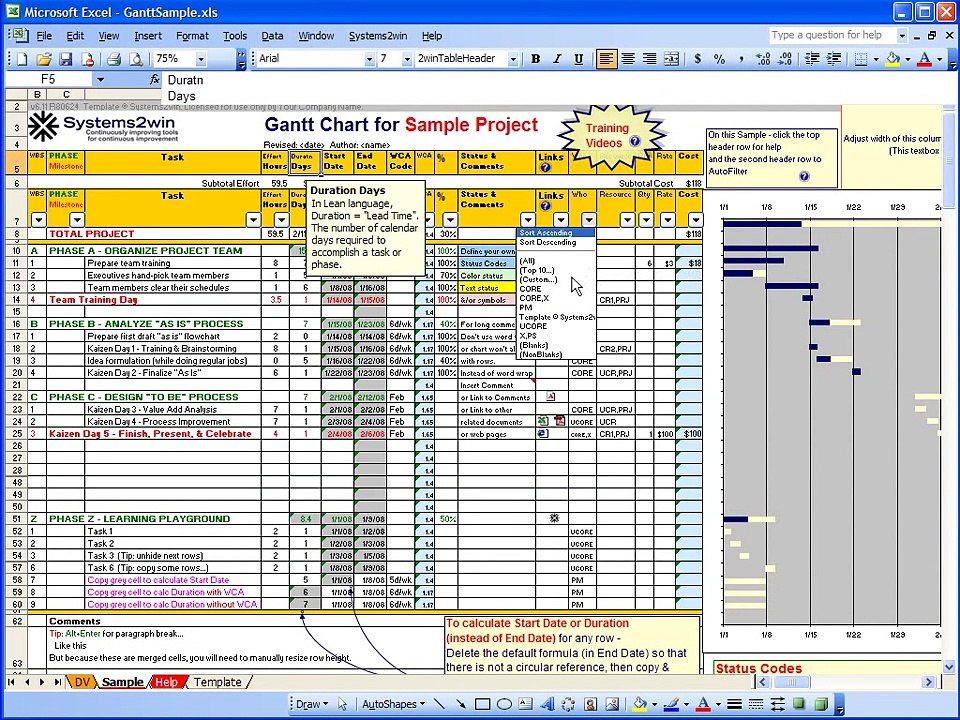Select the Rectangle drawing tool
Image resolution: width=960 pixels, height=720 pixels.
click(482, 704)
